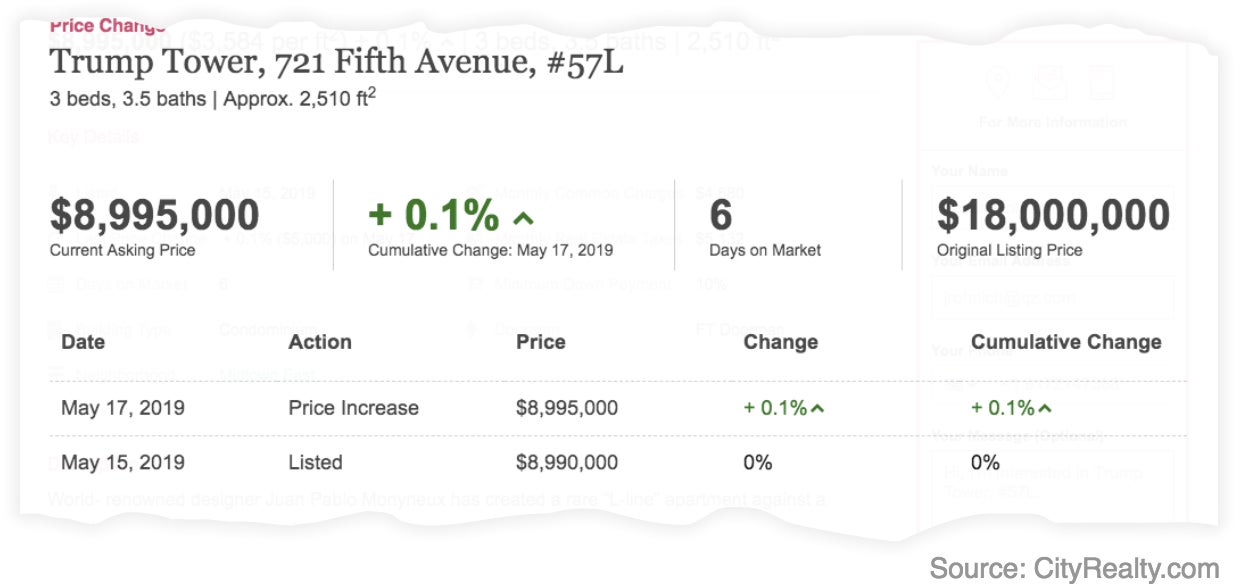
Task: Select the Cumulative Change column header
Action: pos(1066,342)
